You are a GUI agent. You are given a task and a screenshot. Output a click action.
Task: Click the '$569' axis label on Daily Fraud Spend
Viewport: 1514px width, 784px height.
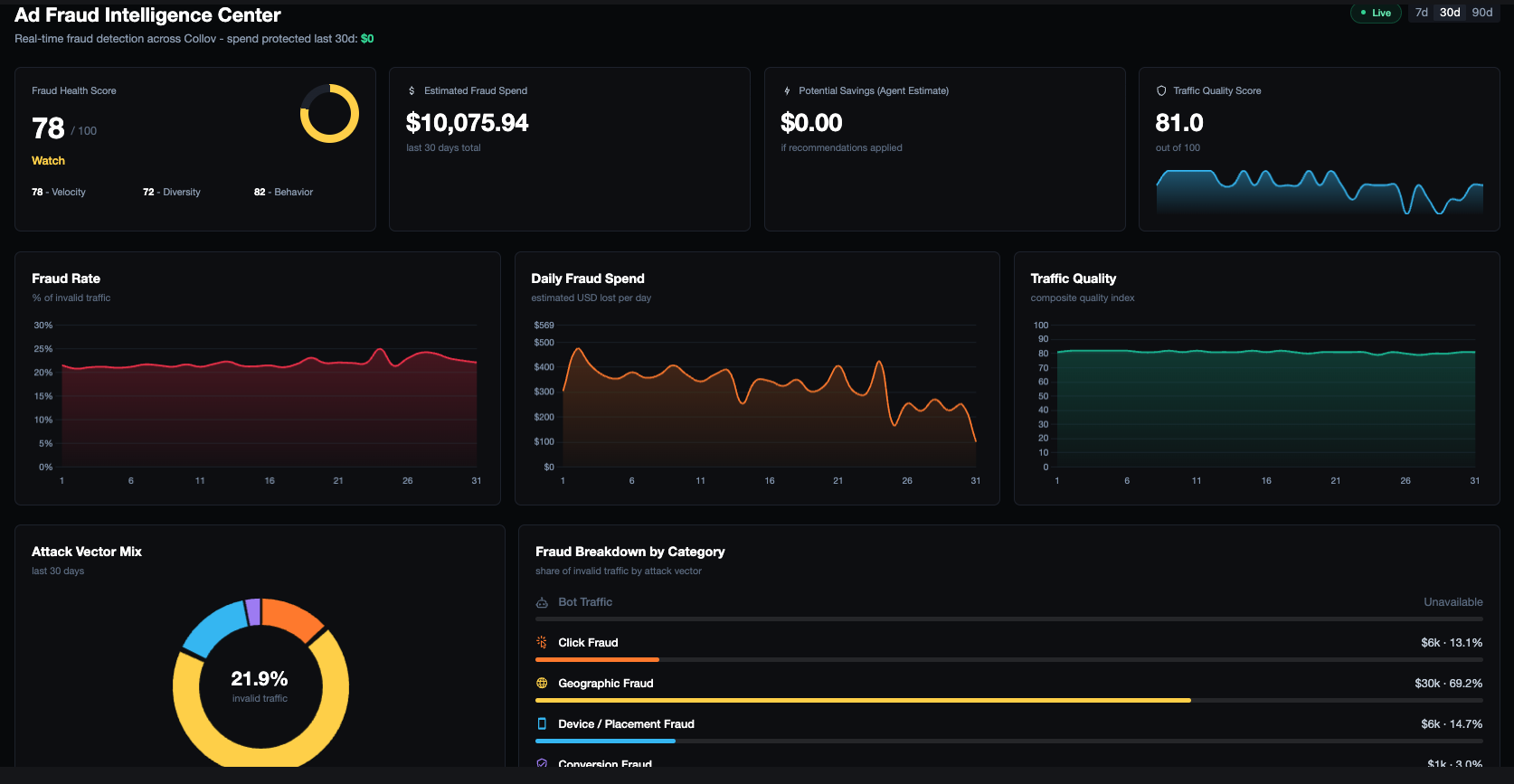click(x=544, y=325)
